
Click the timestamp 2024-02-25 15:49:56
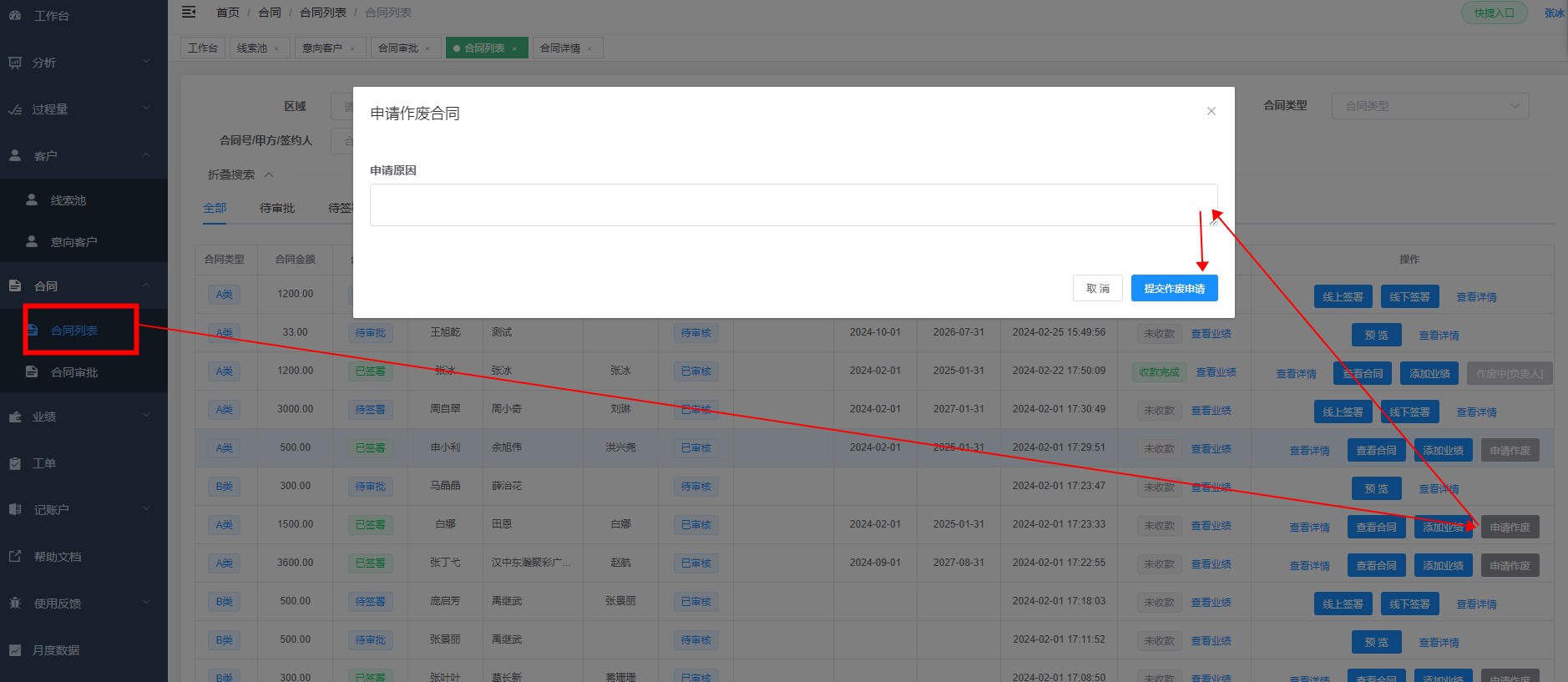[x=1059, y=332]
